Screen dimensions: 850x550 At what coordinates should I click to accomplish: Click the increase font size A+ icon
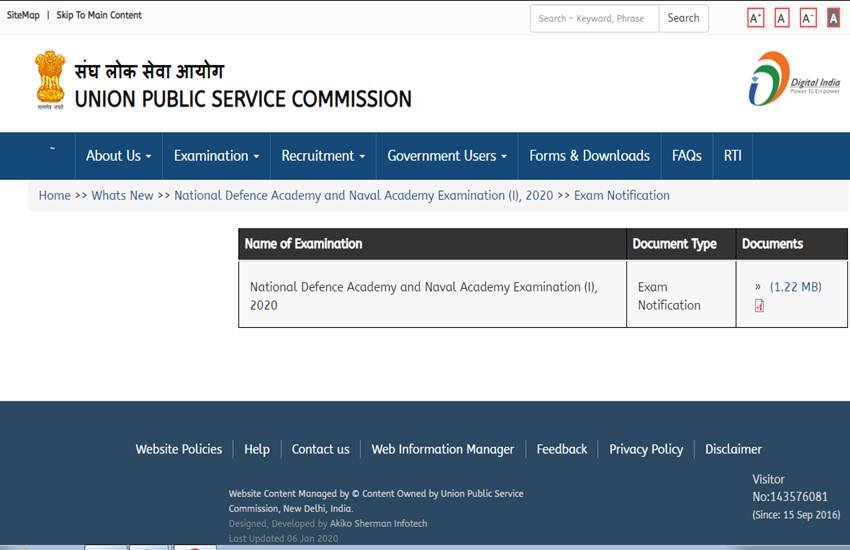click(x=756, y=18)
